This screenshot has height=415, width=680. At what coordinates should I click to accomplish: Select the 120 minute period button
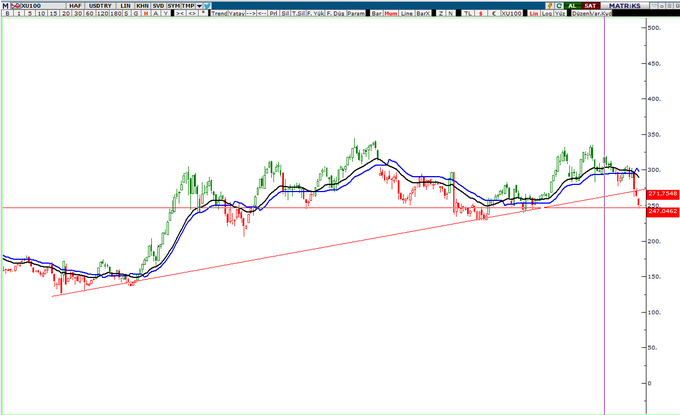click(x=103, y=13)
